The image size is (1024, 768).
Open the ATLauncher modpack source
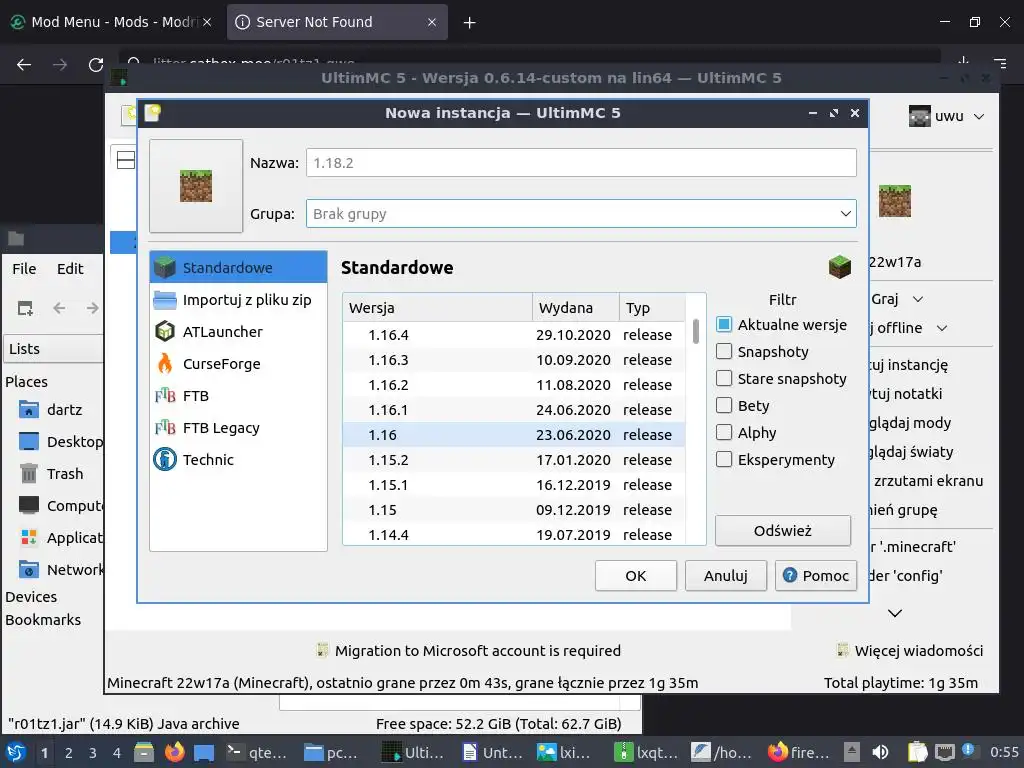238,332
